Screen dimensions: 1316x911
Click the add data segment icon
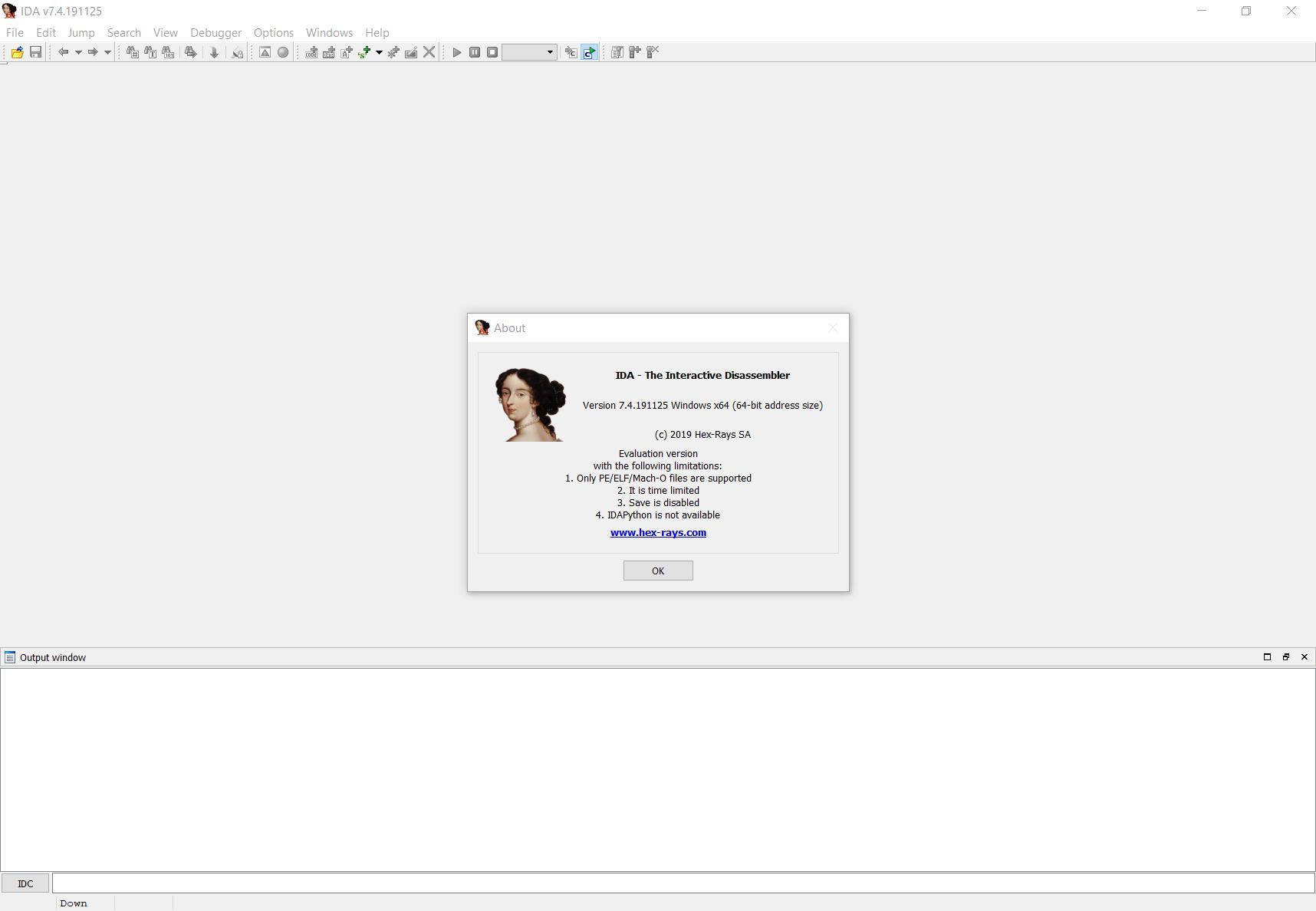(x=329, y=52)
